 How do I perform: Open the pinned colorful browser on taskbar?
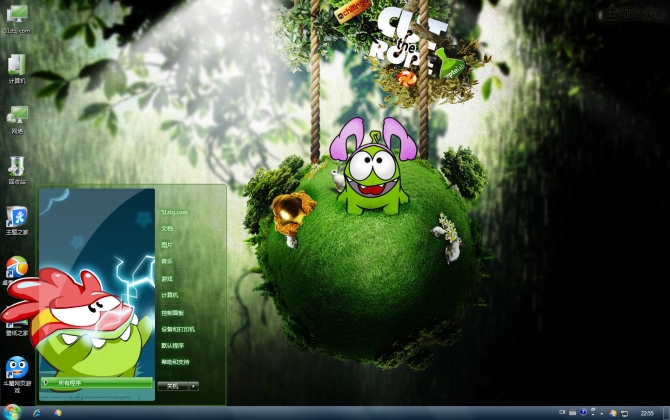(x=58, y=413)
